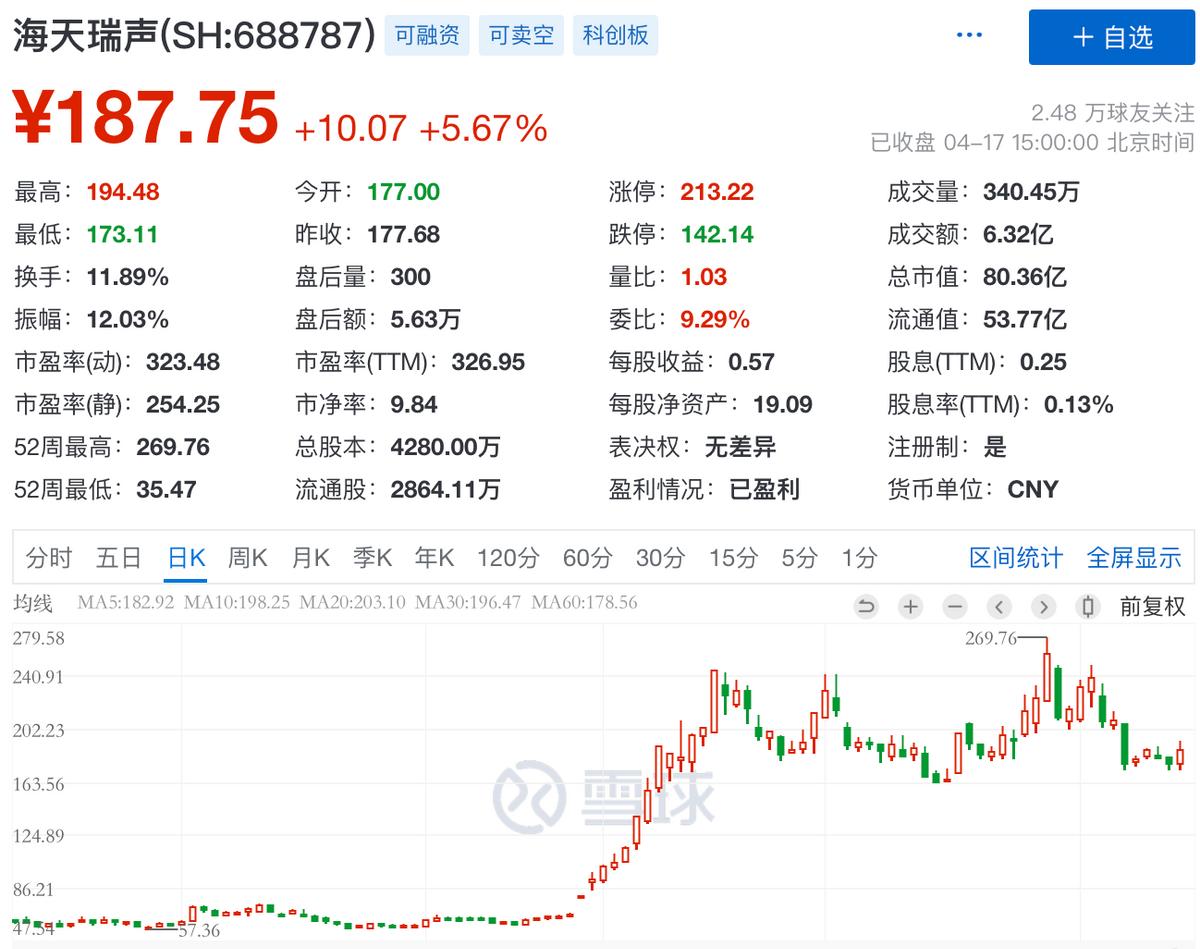Click the 可融资 margin trading tag
Image resolution: width=1200 pixels, height=949 pixels.
pos(427,35)
